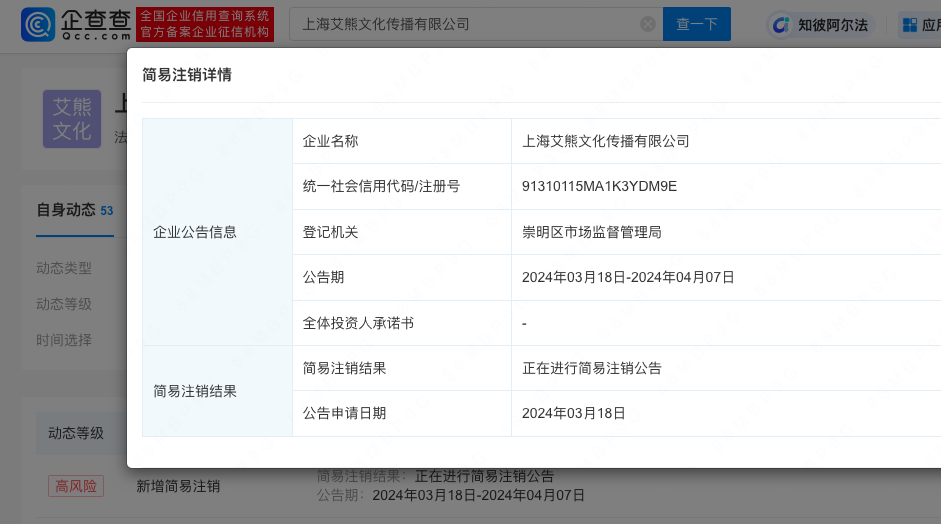The width and height of the screenshot is (941, 524).
Task: Click the 登记机关 row label
Action: (x=330, y=232)
